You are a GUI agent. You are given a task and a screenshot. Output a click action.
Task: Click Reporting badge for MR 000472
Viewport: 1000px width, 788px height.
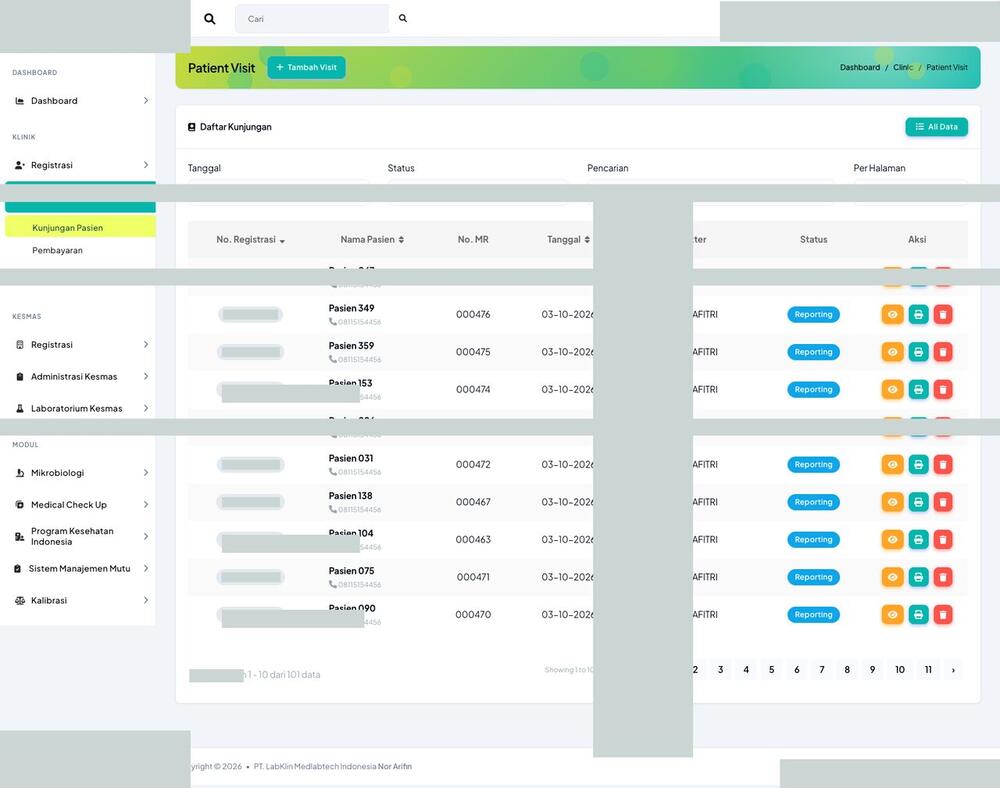pos(813,465)
